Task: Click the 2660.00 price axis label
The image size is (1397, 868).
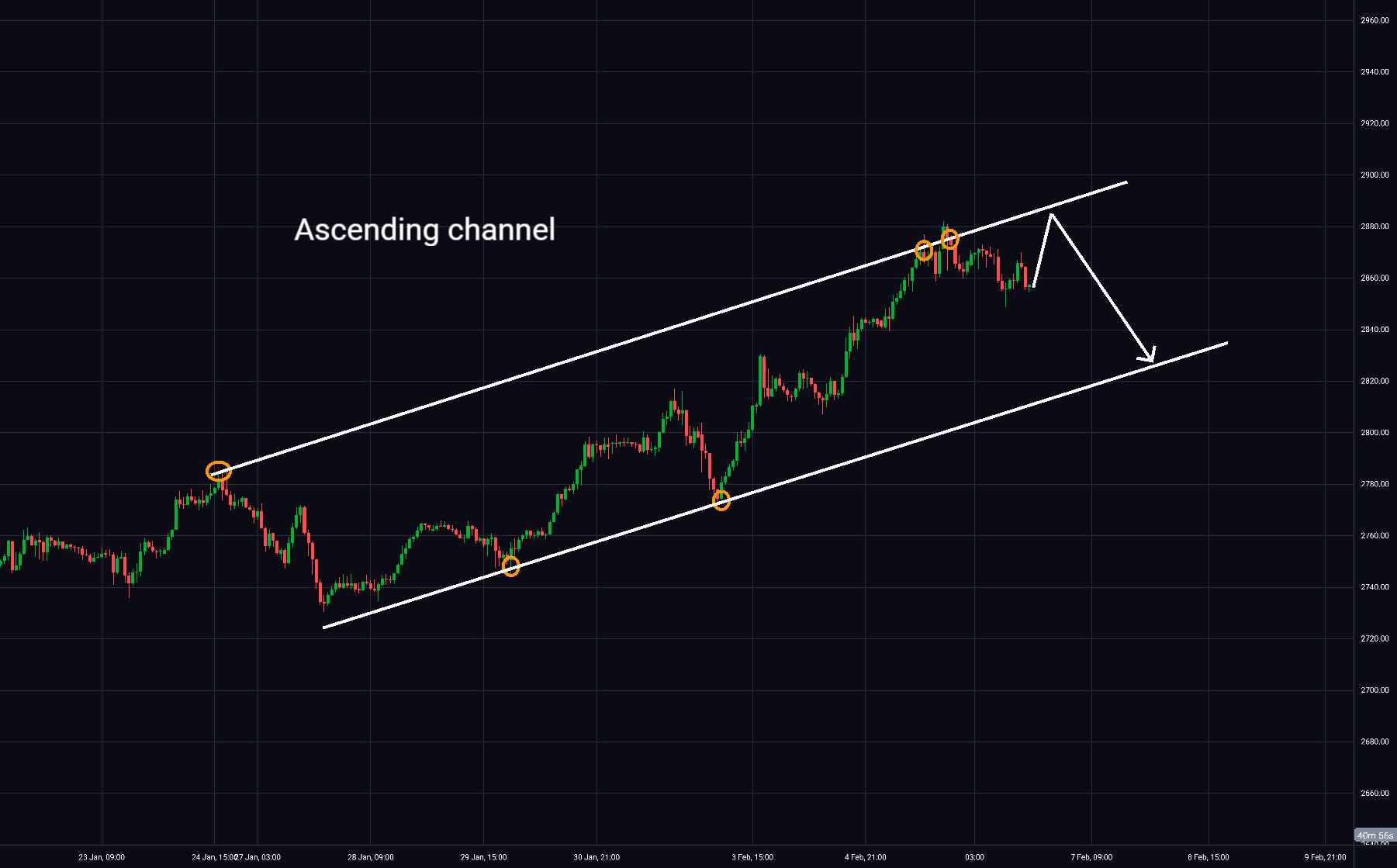Action: [x=1375, y=794]
